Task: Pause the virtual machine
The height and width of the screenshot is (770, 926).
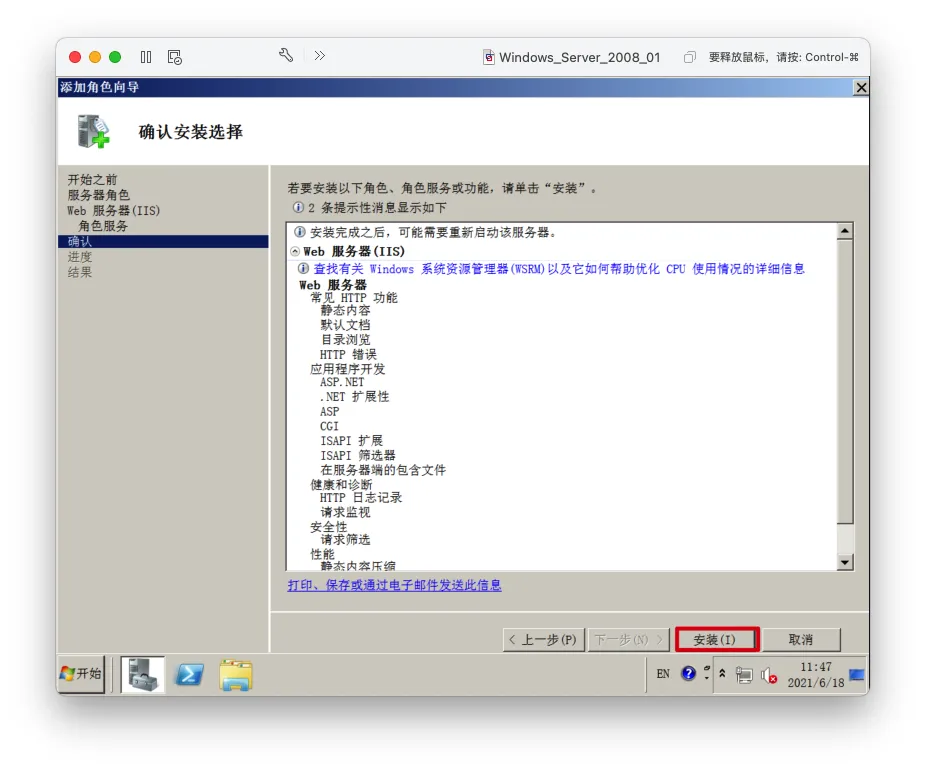Action: pos(146,57)
